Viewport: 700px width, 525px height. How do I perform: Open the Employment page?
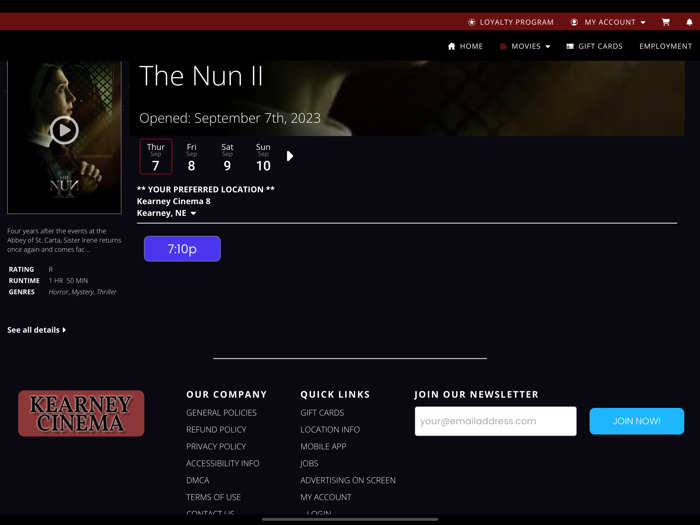[x=665, y=46]
